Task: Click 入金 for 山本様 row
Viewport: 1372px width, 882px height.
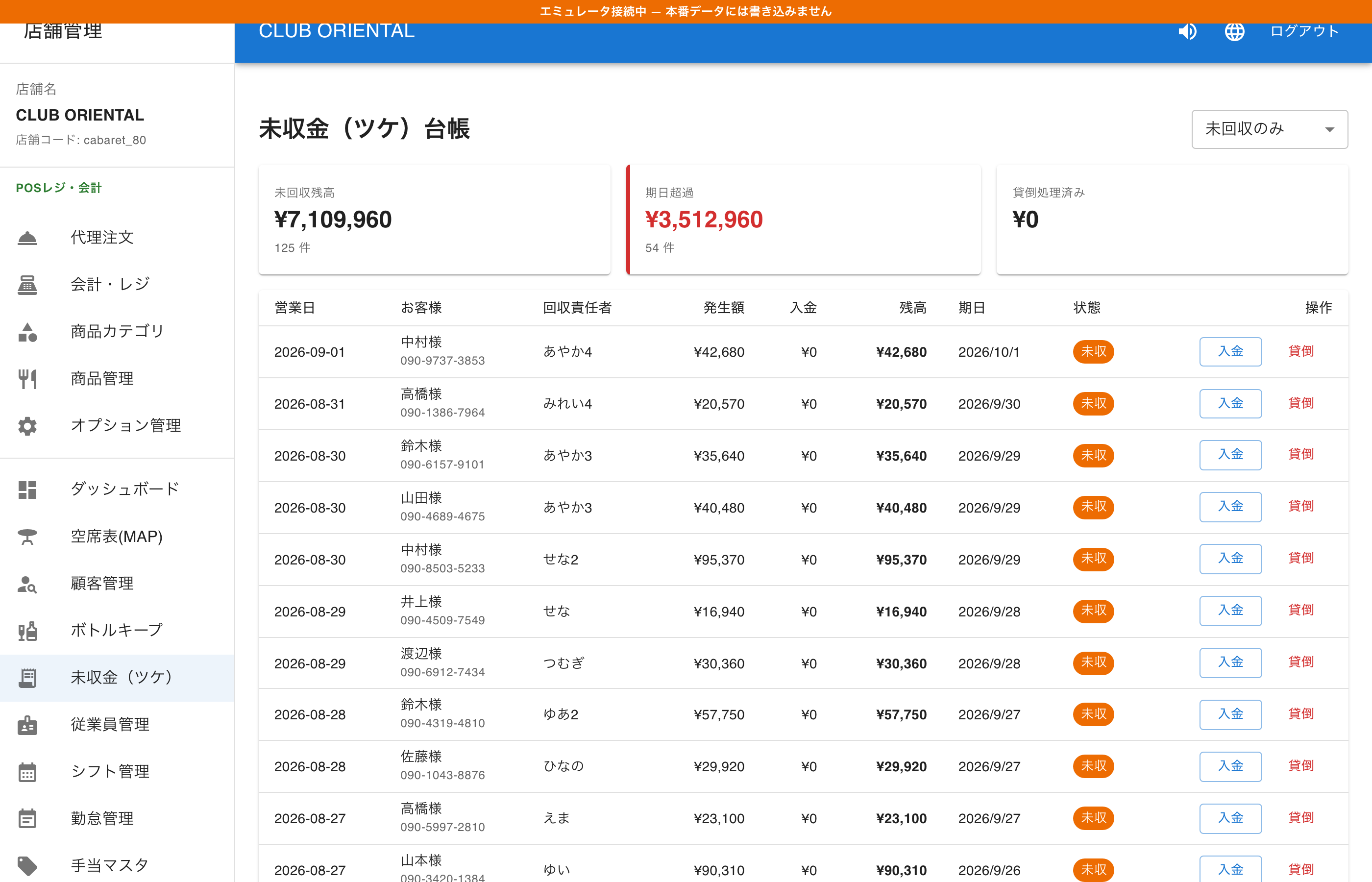Action: [x=1230, y=869]
